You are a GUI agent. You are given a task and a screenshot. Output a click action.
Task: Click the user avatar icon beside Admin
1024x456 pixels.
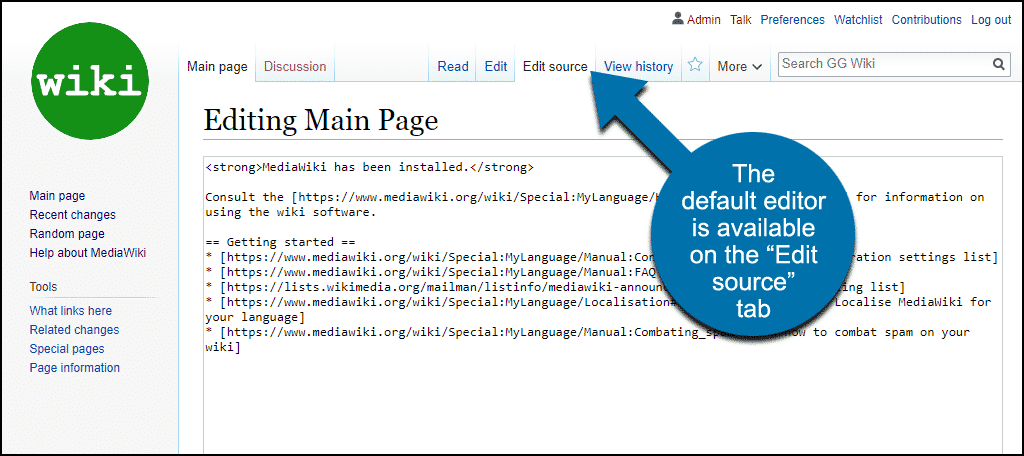(678, 19)
